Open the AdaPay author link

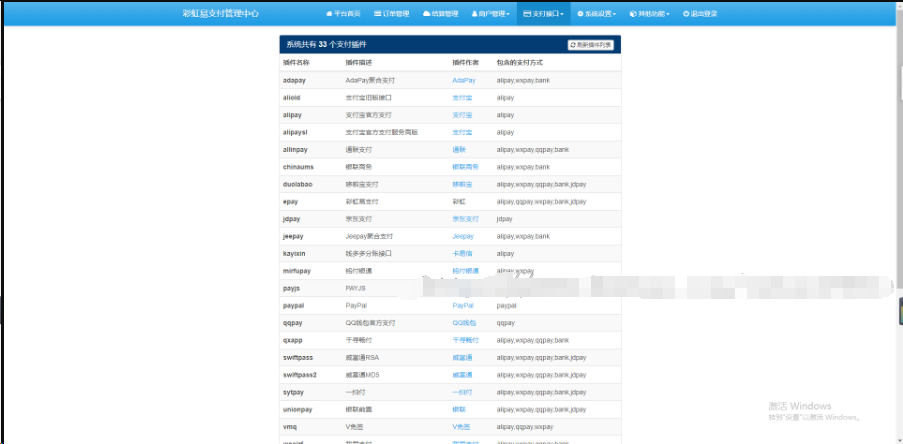463,80
